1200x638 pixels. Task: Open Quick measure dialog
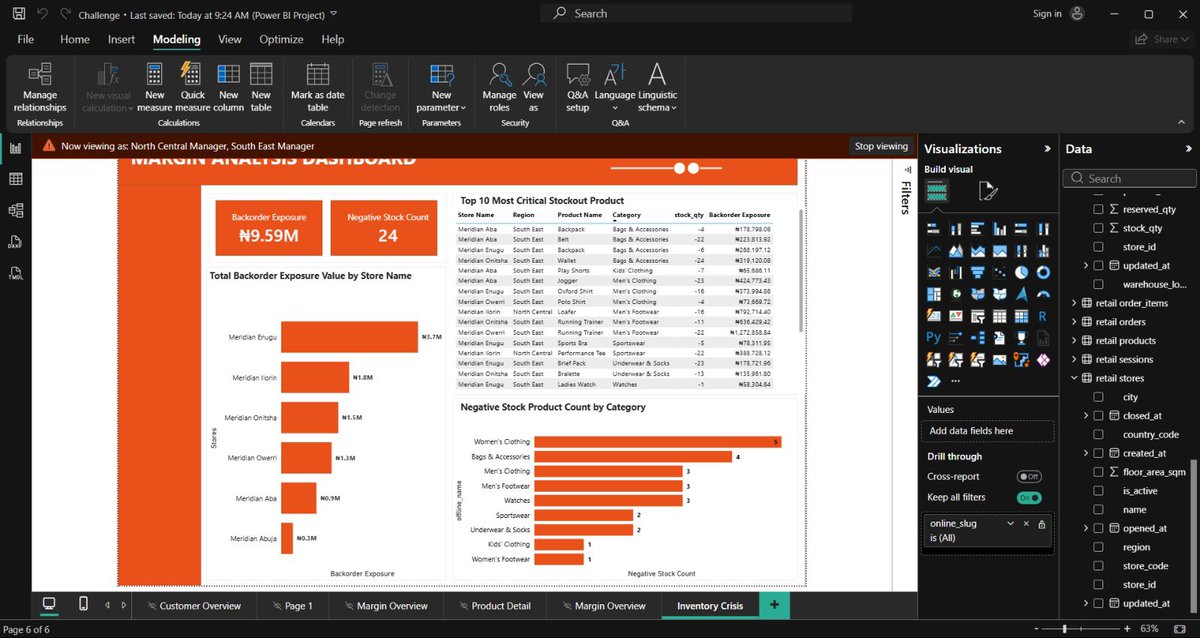(x=192, y=88)
